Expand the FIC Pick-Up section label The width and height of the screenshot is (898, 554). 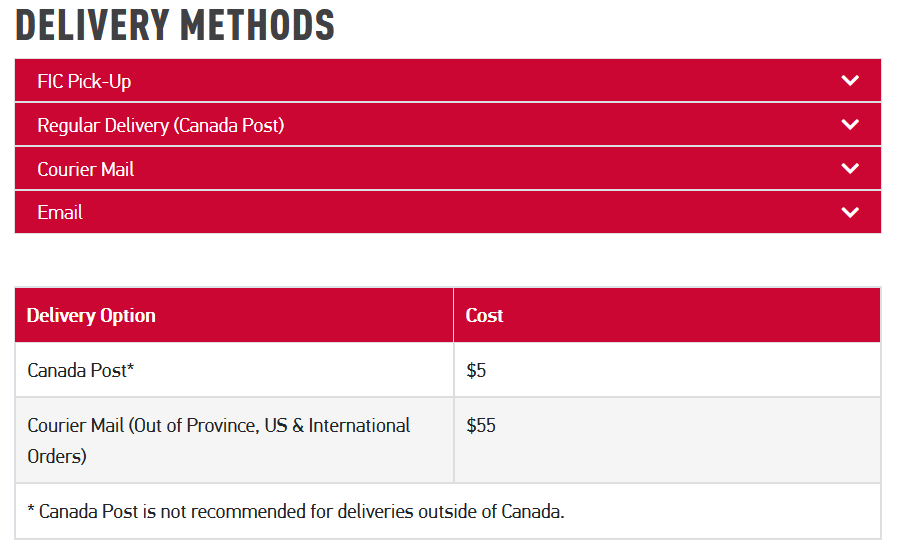point(84,81)
